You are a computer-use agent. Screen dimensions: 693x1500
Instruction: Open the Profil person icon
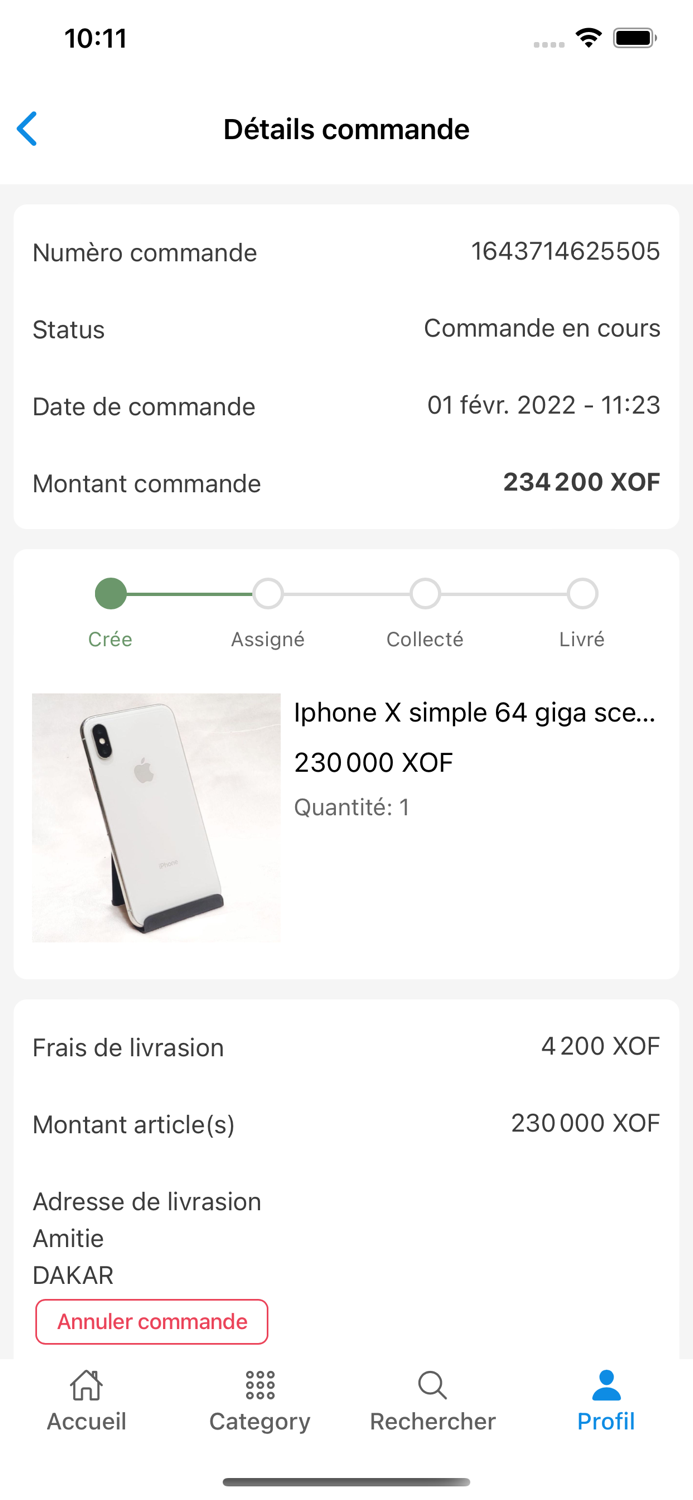[x=605, y=1386]
